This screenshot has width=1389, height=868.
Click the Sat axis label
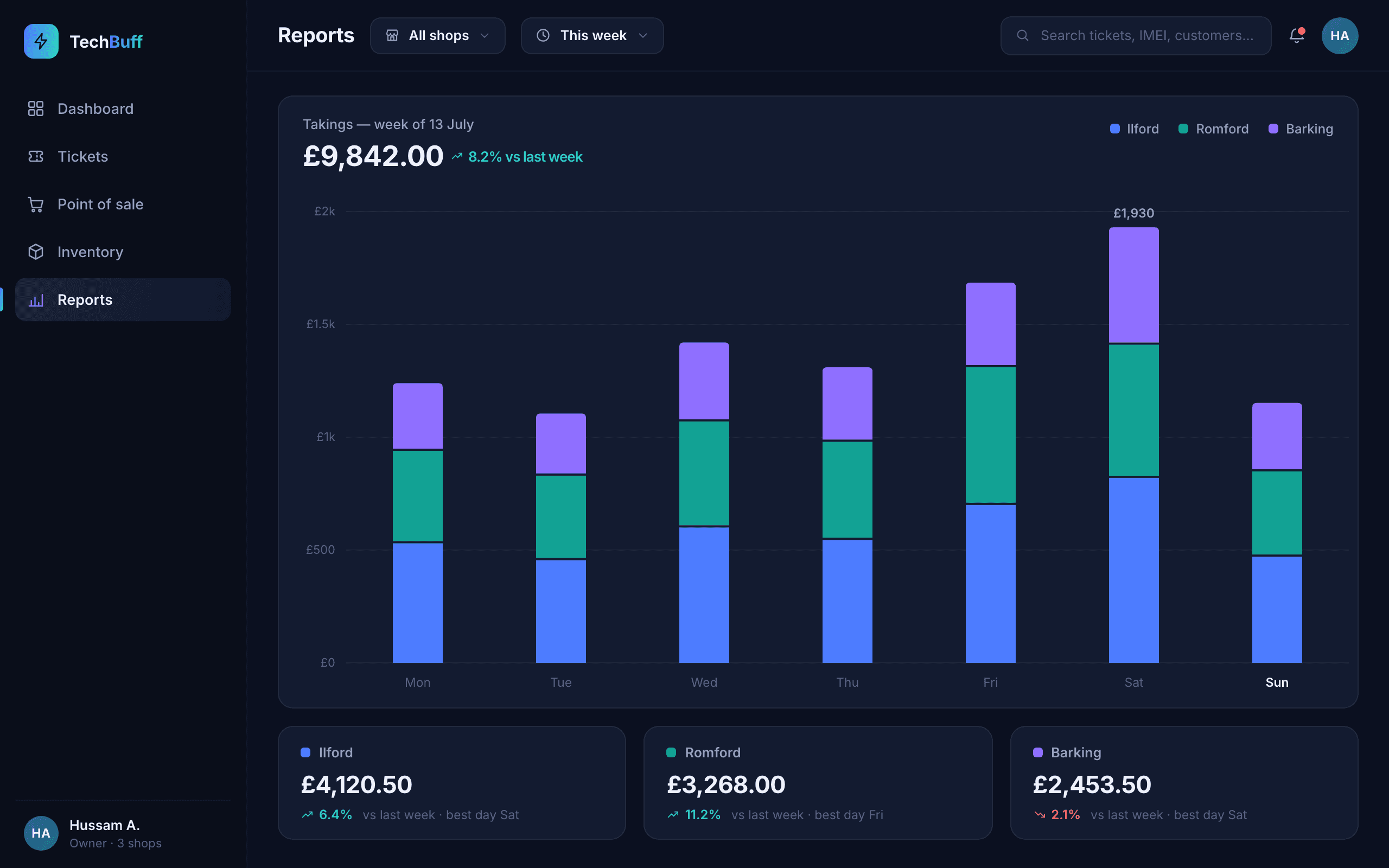(x=1133, y=682)
